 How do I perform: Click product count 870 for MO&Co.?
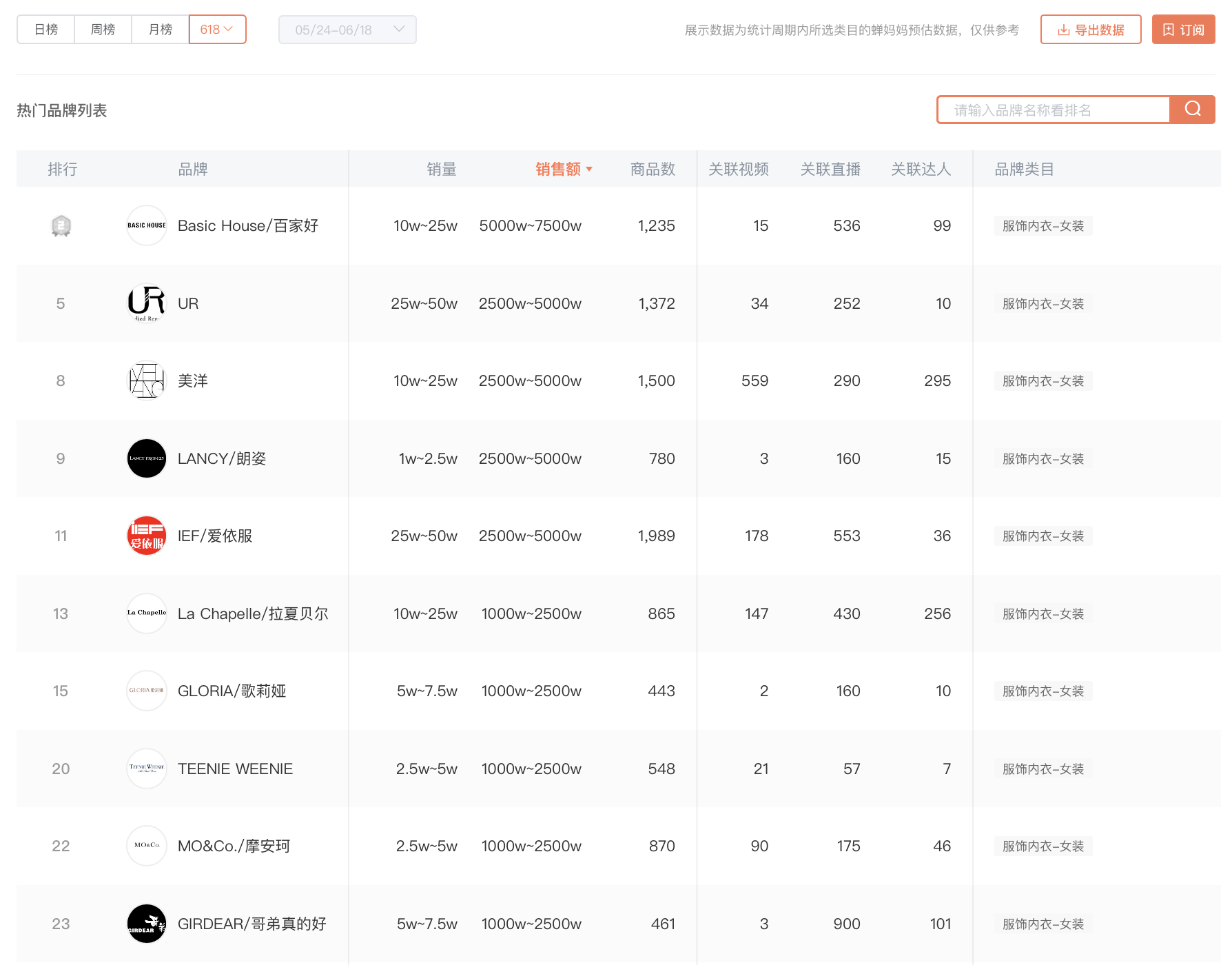[x=661, y=846]
